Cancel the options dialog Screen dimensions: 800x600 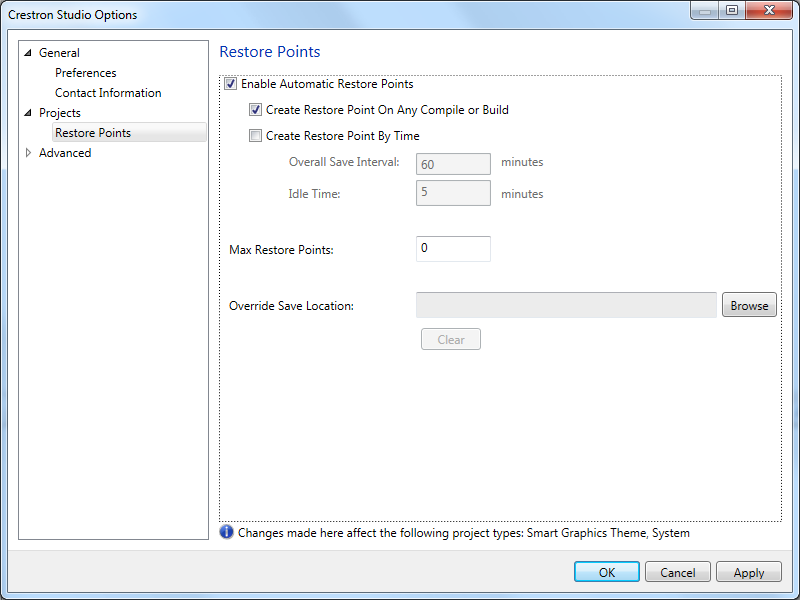678,572
